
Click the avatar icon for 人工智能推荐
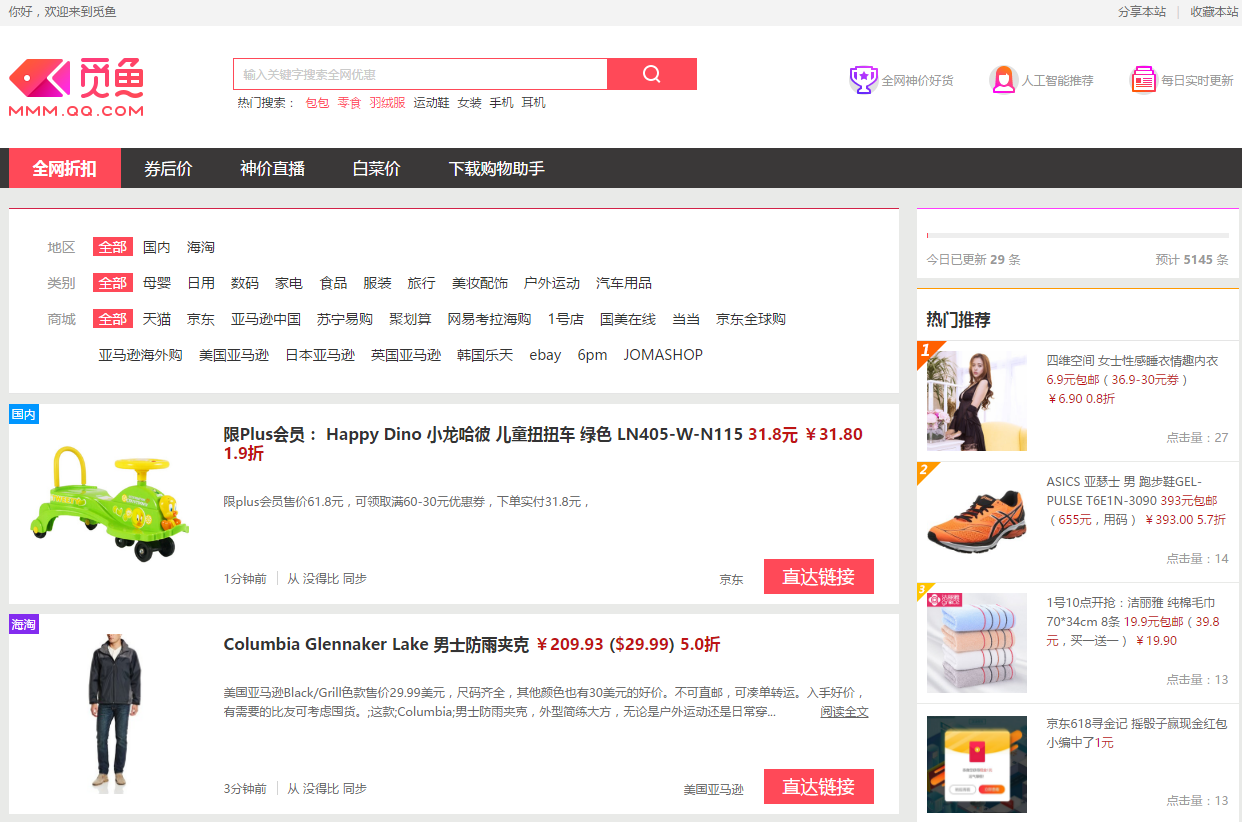1003,80
